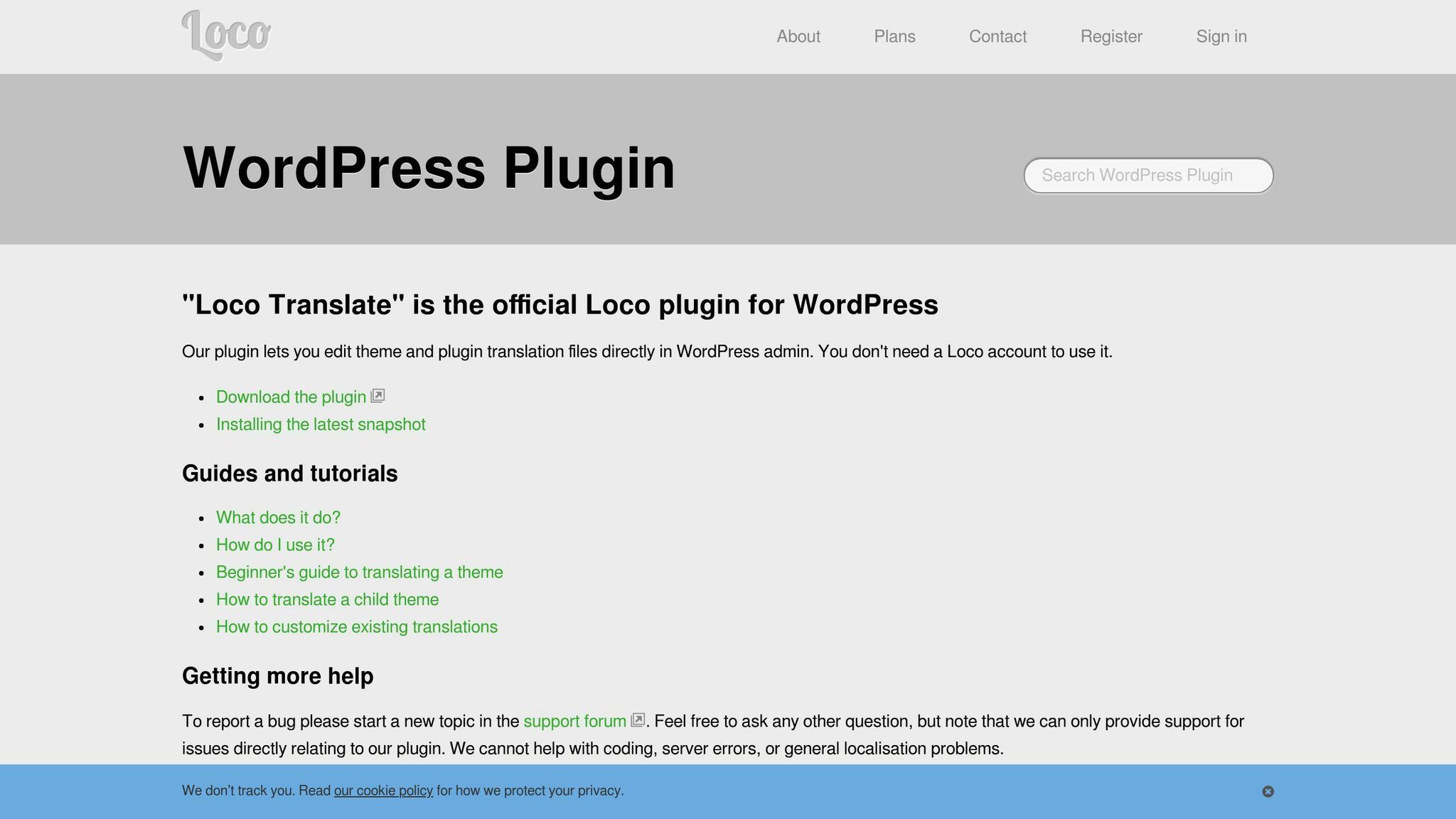Open the How do I use it? guide
Image resolution: width=1456 pixels, height=819 pixels.
275,545
